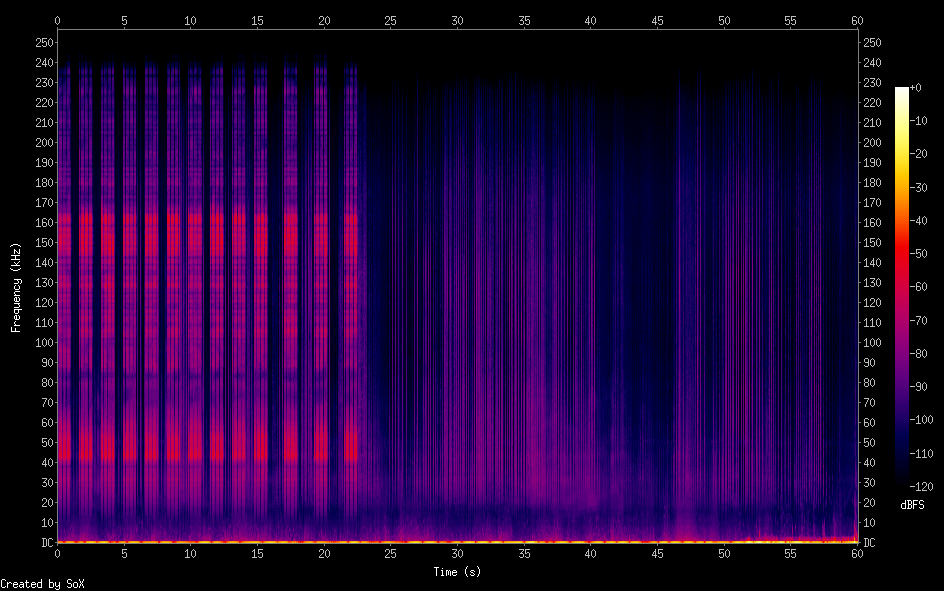Image resolution: width=944 pixels, height=591 pixels.
Task: Select the 60 second label on bottom axis
Action: pos(857,553)
